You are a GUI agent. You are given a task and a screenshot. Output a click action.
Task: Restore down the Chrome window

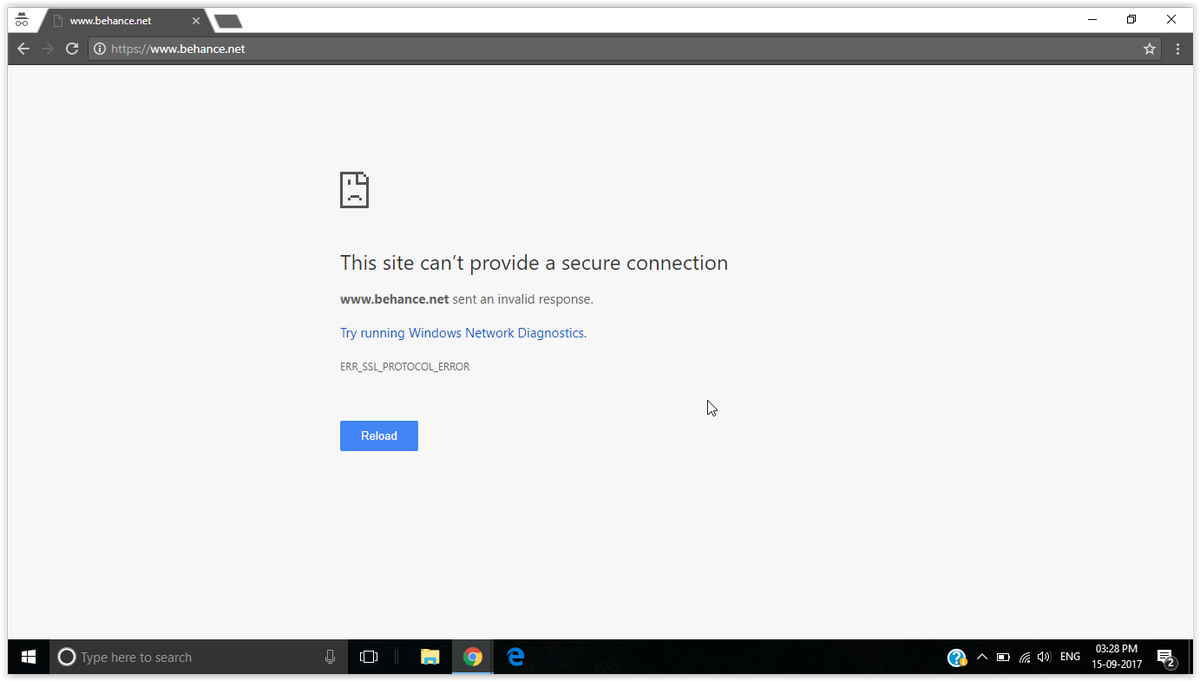(1132, 19)
